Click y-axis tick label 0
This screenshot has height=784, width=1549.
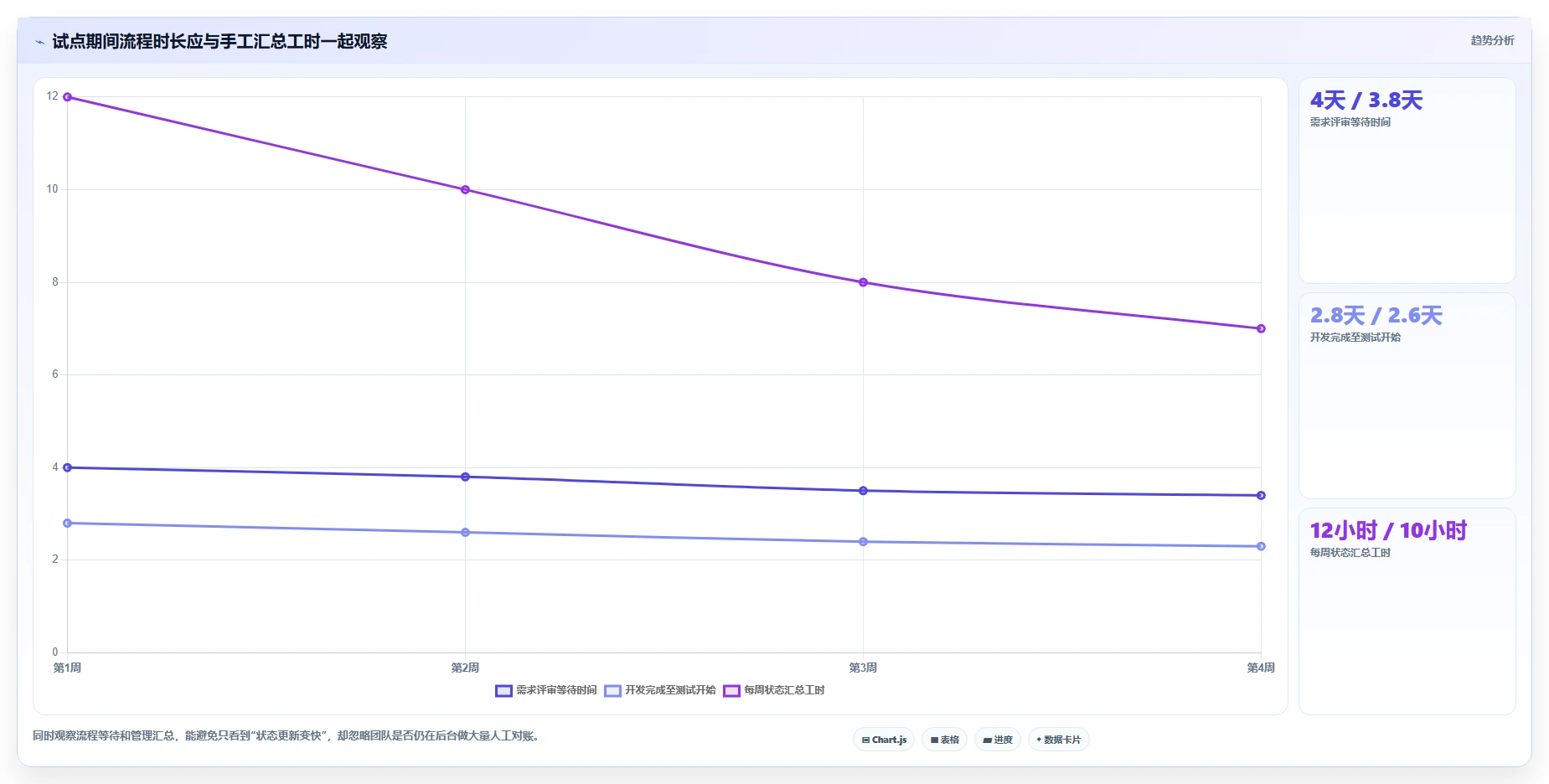(55, 652)
